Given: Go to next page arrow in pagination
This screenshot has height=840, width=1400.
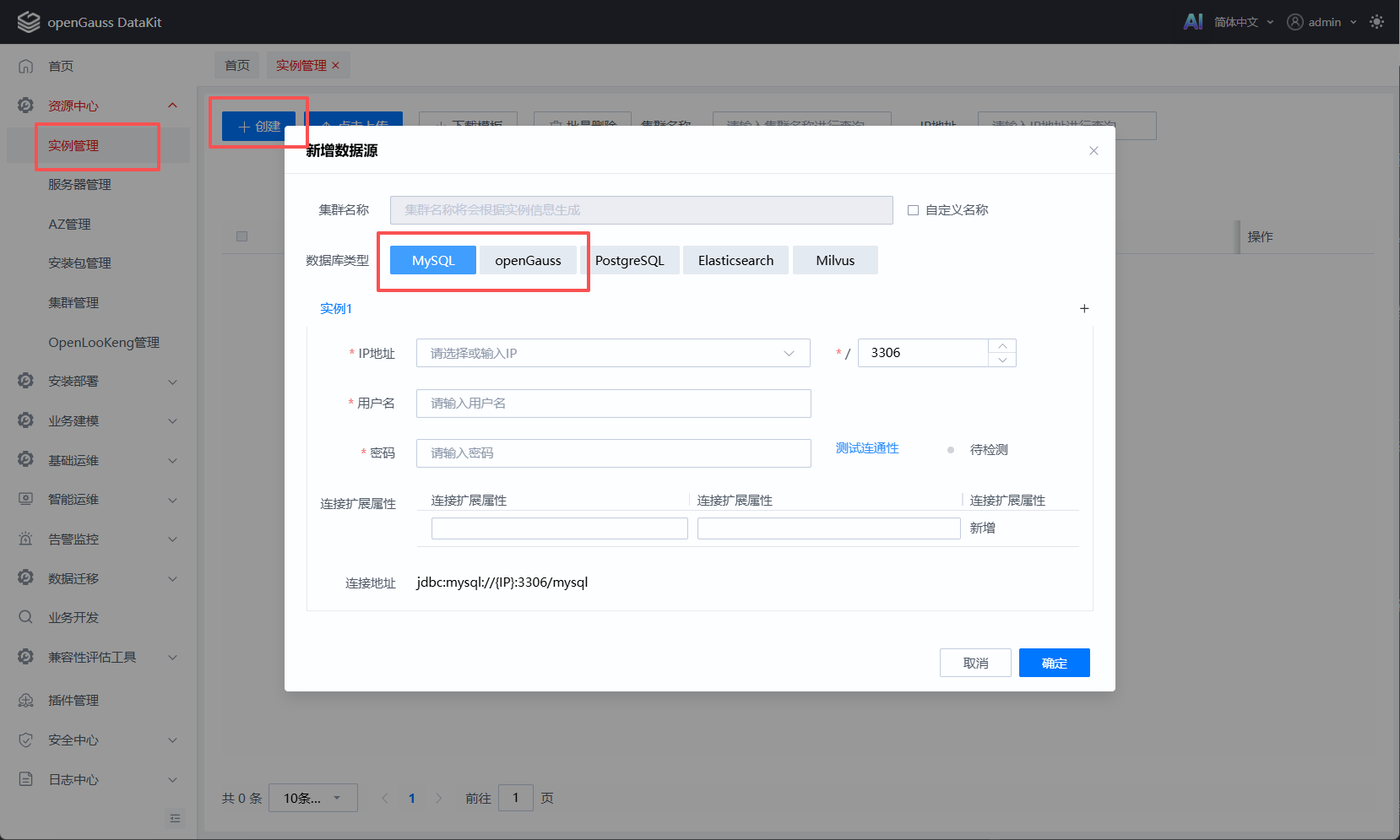Looking at the screenshot, I should pos(438,798).
